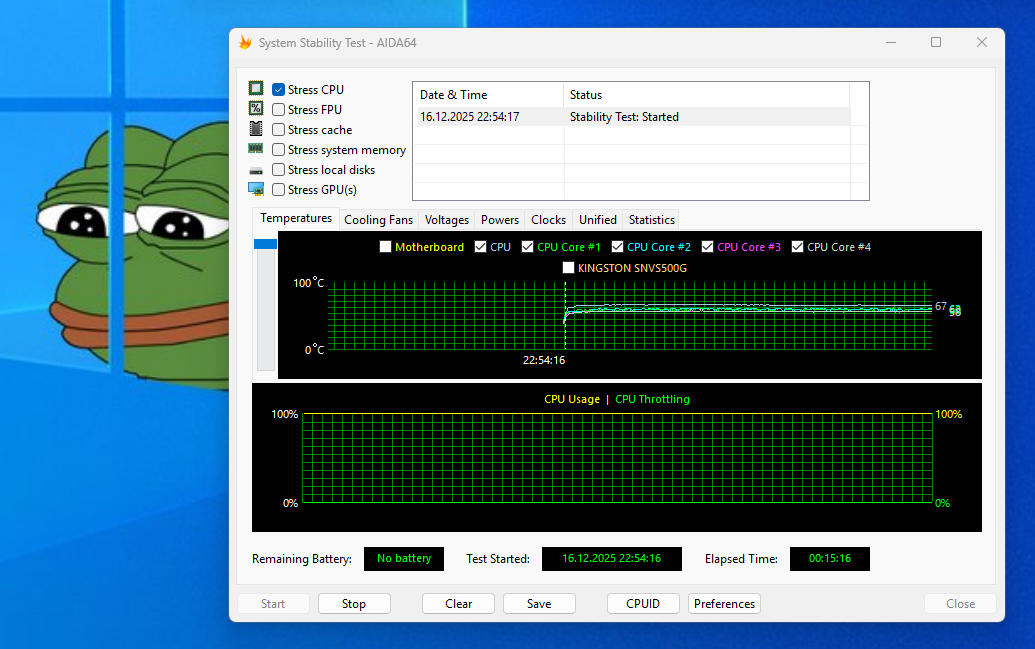Hide the CPU Core #2 graph line
1035x649 pixels.
tap(617, 247)
